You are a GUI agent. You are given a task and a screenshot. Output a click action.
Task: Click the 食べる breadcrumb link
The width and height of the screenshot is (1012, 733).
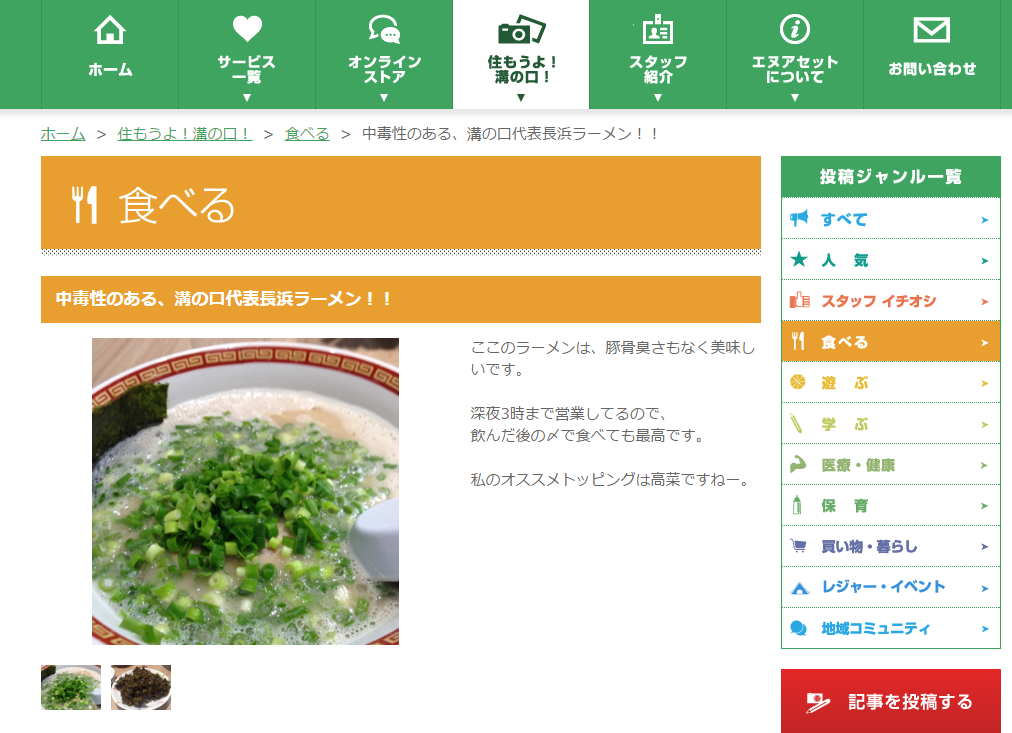307,134
